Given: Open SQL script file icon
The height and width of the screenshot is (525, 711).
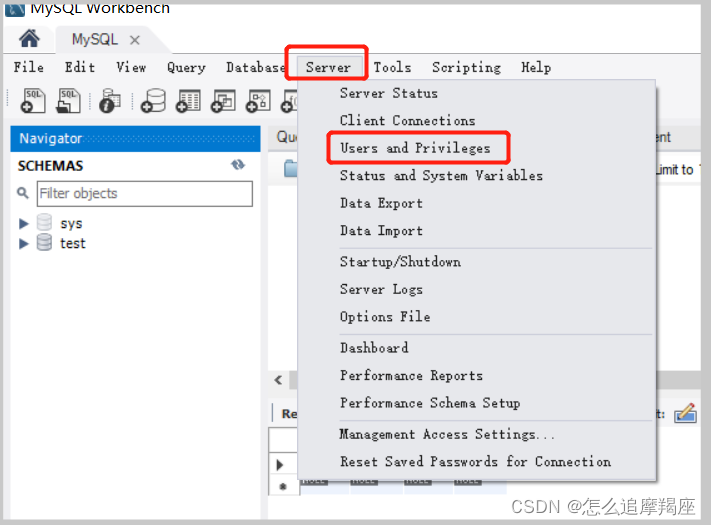Looking at the screenshot, I should pos(68,100).
